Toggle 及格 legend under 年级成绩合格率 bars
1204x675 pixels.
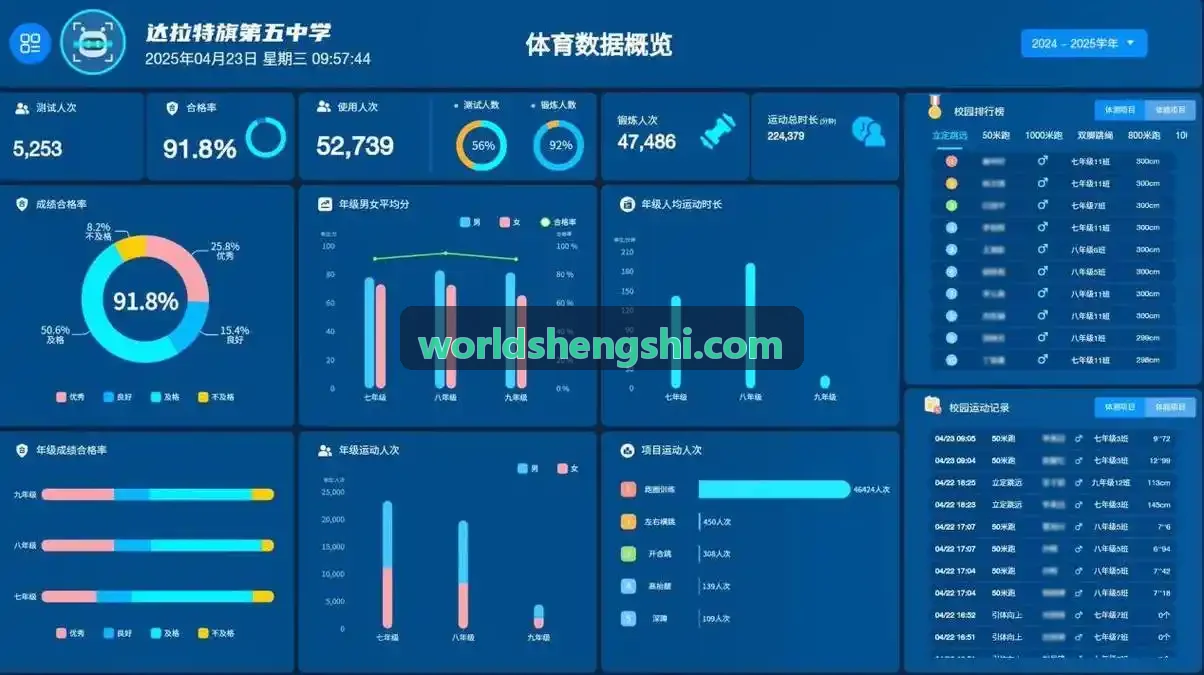coord(165,633)
